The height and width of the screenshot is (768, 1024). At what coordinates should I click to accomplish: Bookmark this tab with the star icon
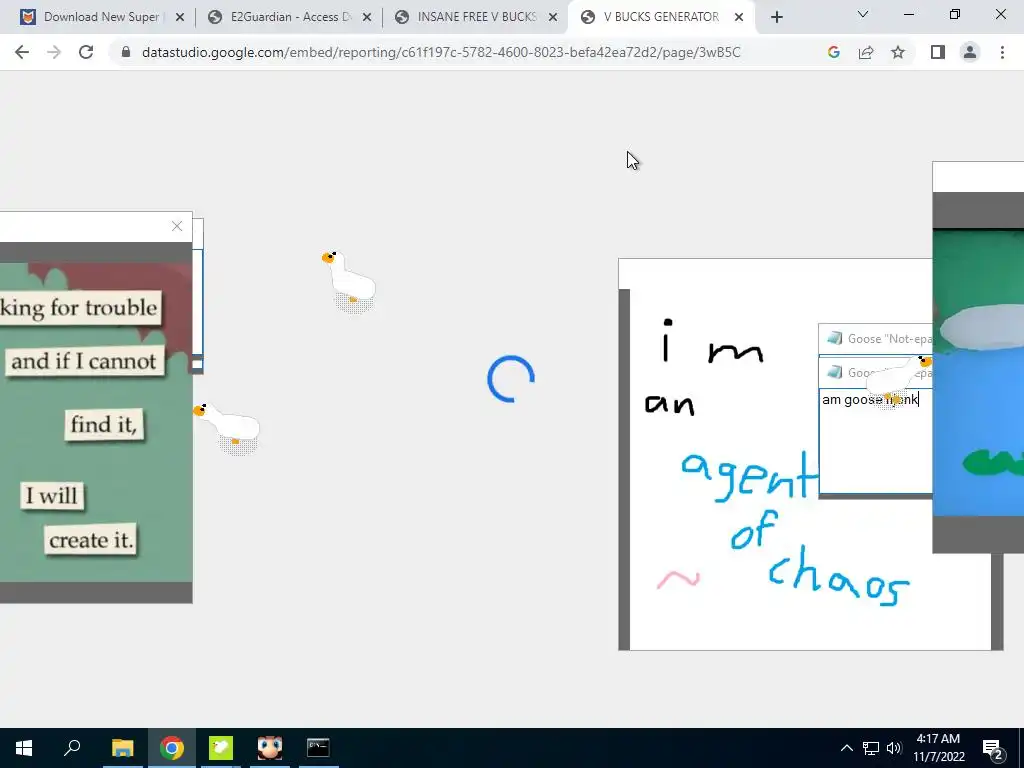898,52
